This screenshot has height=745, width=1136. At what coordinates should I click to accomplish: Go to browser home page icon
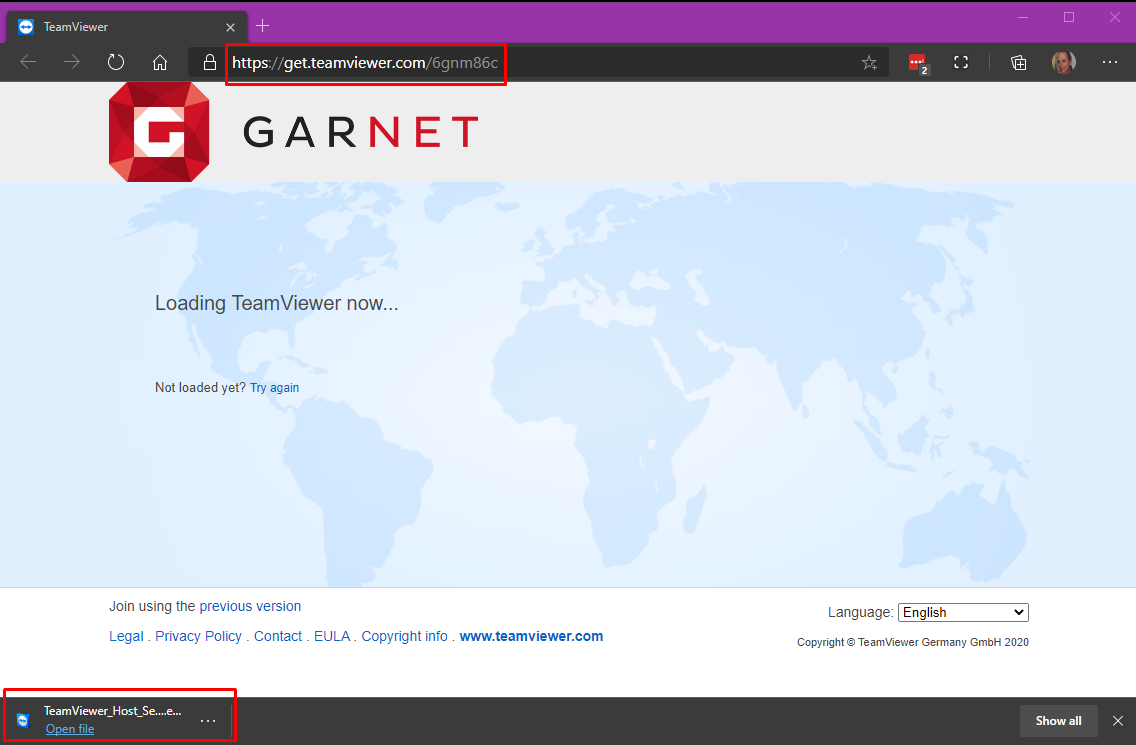click(x=160, y=63)
